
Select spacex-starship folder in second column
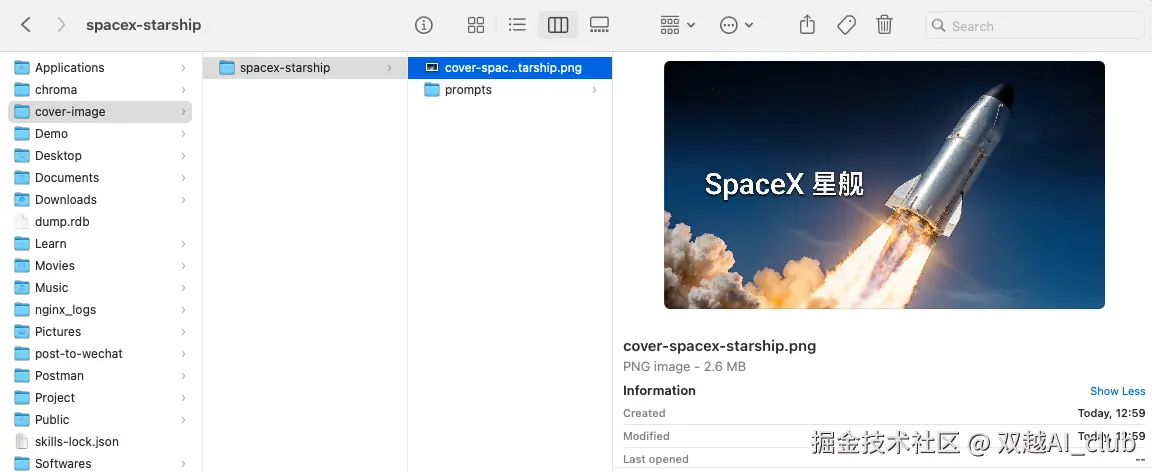click(x=305, y=68)
